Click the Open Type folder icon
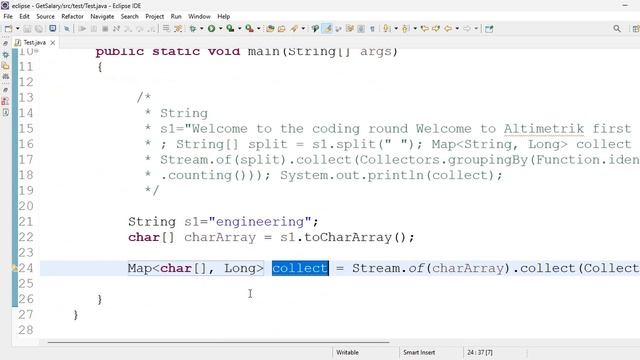Viewport: 640px width, 360px height. coord(282,29)
